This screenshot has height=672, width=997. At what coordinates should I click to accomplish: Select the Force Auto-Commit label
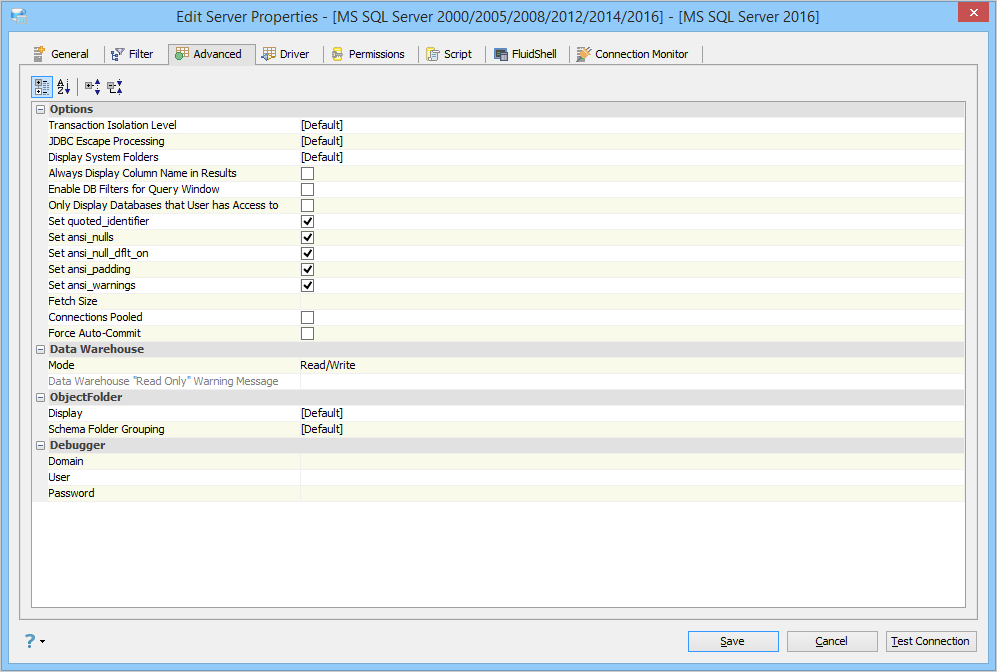94,333
